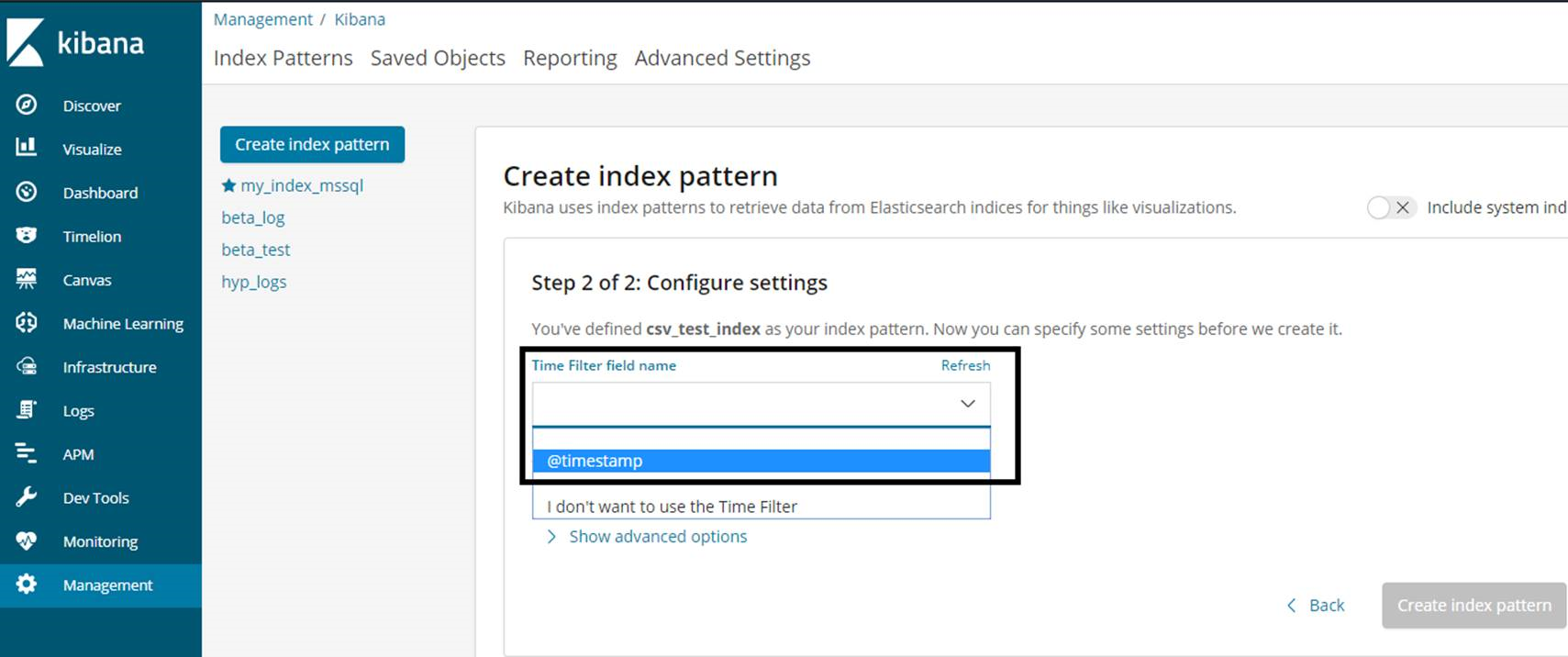Go to the Reporting tab
The image size is (1568, 657).
coord(570,58)
